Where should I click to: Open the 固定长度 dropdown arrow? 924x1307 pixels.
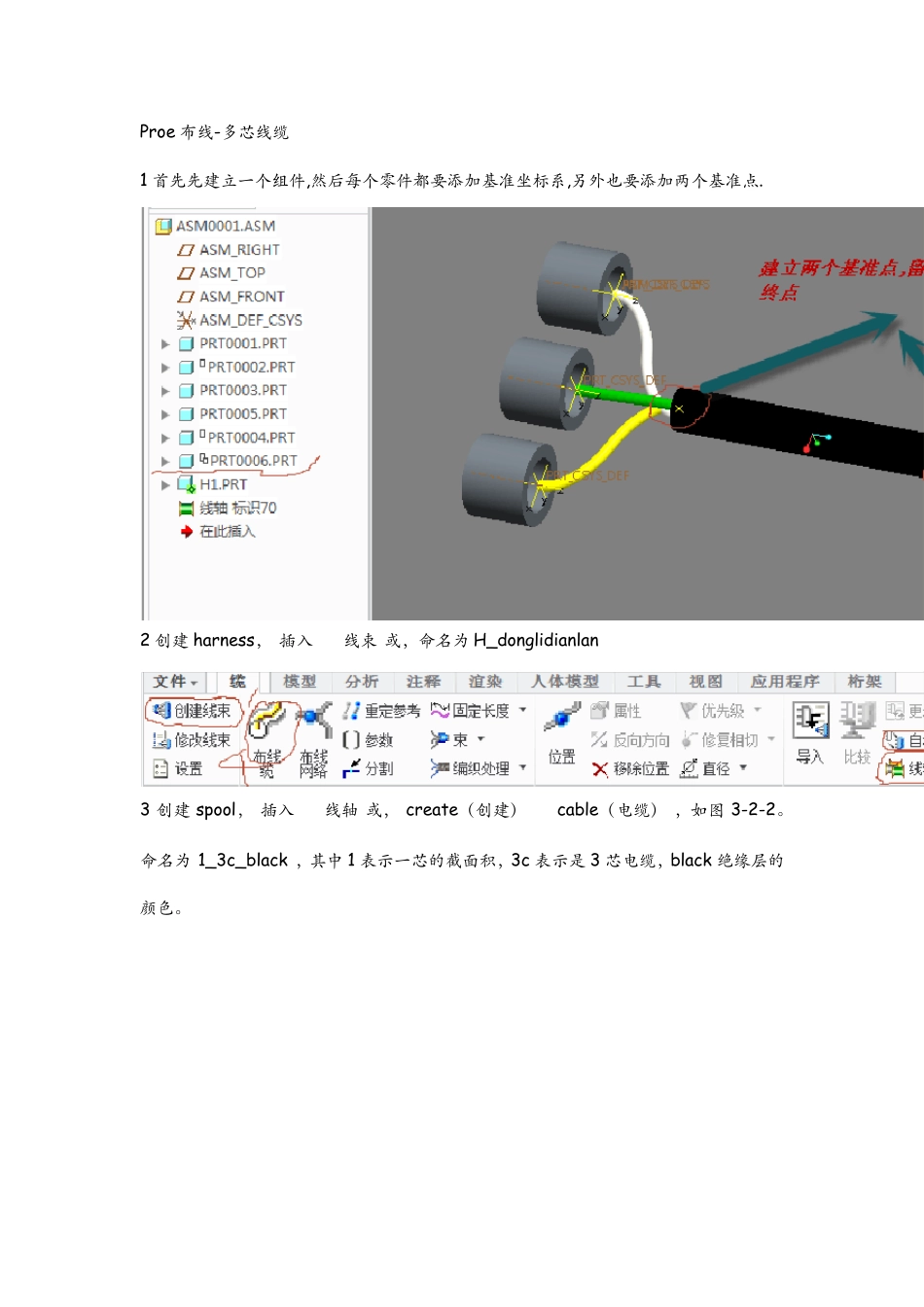tap(523, 710)
